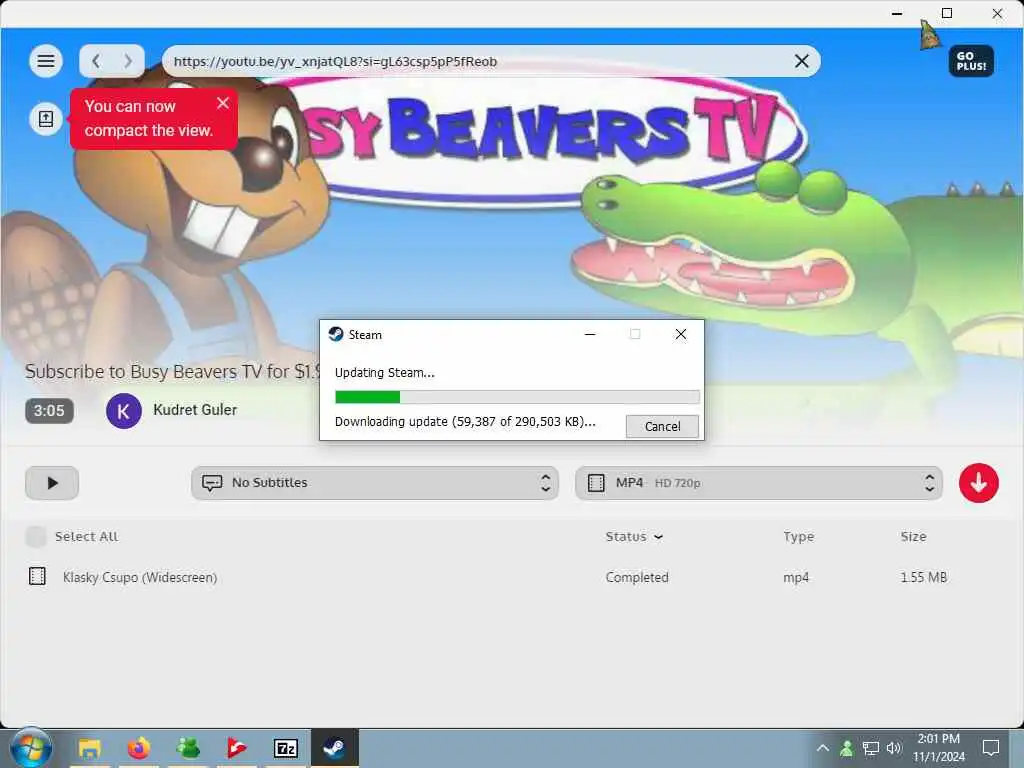This screenshot has width=1024, height=768.
Task: Open the green people taskbar app
Action: (188, 748)
